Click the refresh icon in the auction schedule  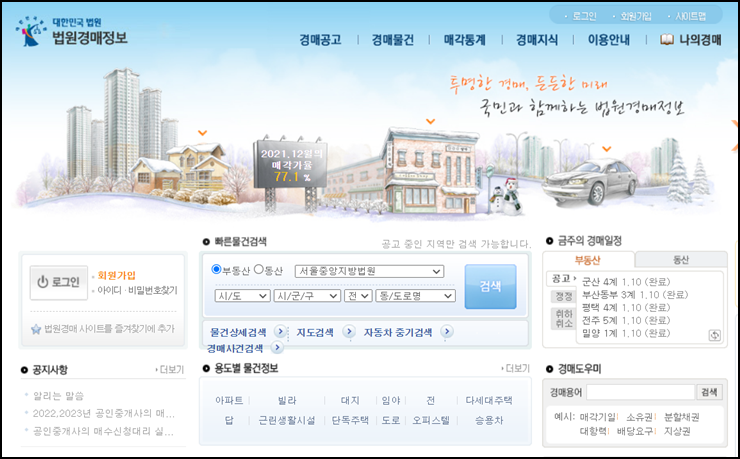(x=715, y=335)
